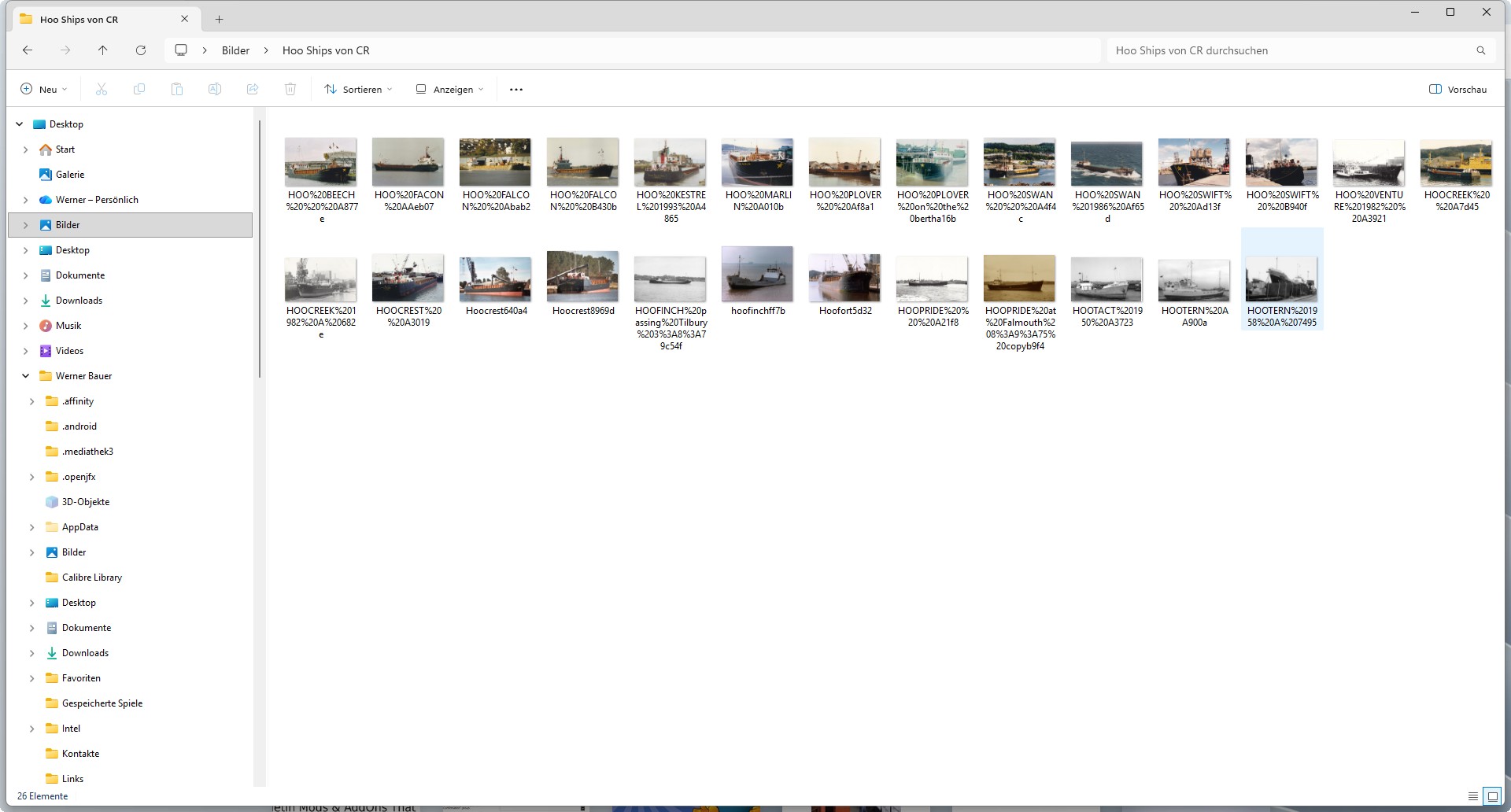
Task: Click the search magnifier icon
Action: pyautogui.click(x=1480, y=50)
